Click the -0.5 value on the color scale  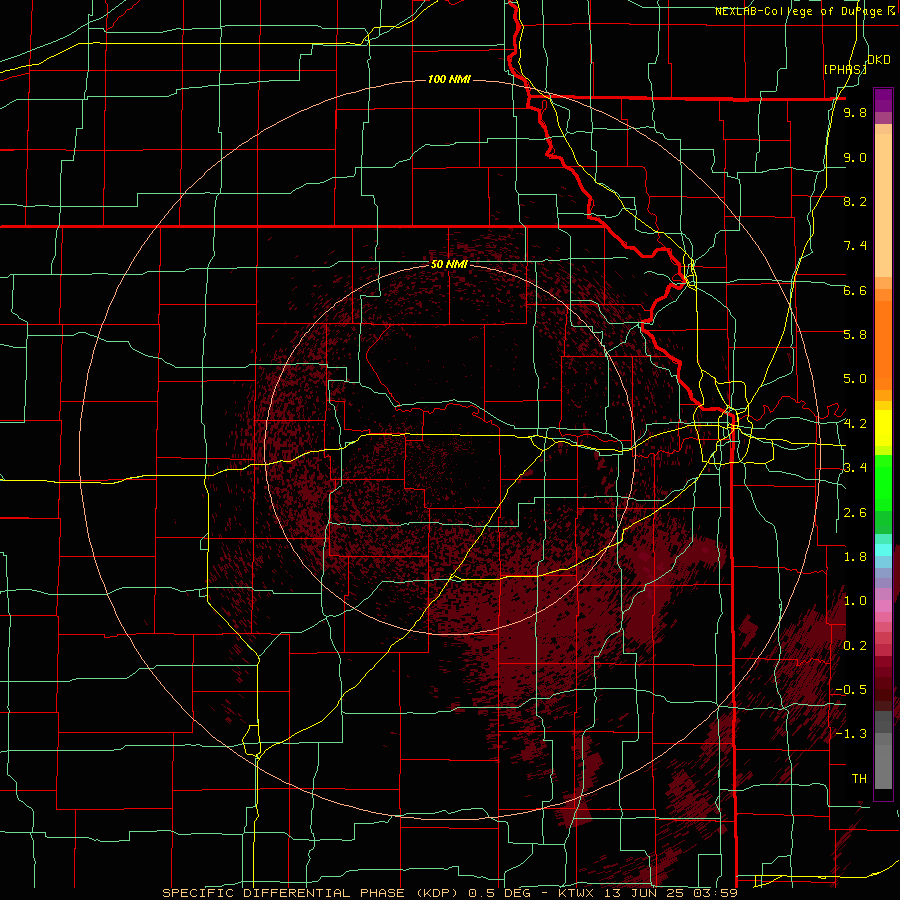(x=851, y=690)
